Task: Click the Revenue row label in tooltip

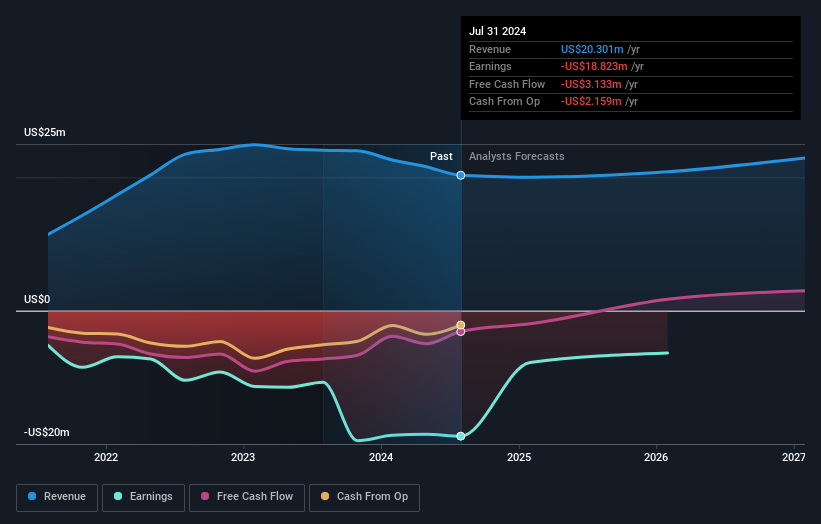Action: click(x=490, y=49)
